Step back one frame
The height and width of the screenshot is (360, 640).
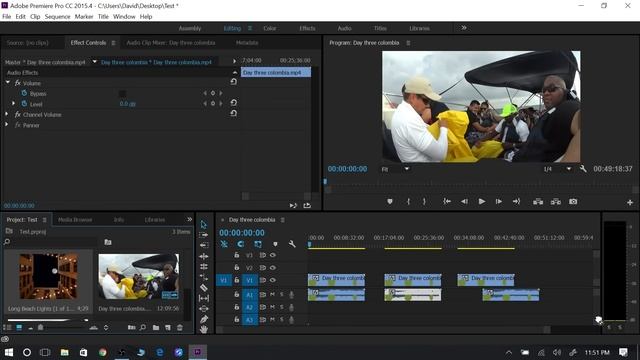pyautogui.click(x=464, y=202)
